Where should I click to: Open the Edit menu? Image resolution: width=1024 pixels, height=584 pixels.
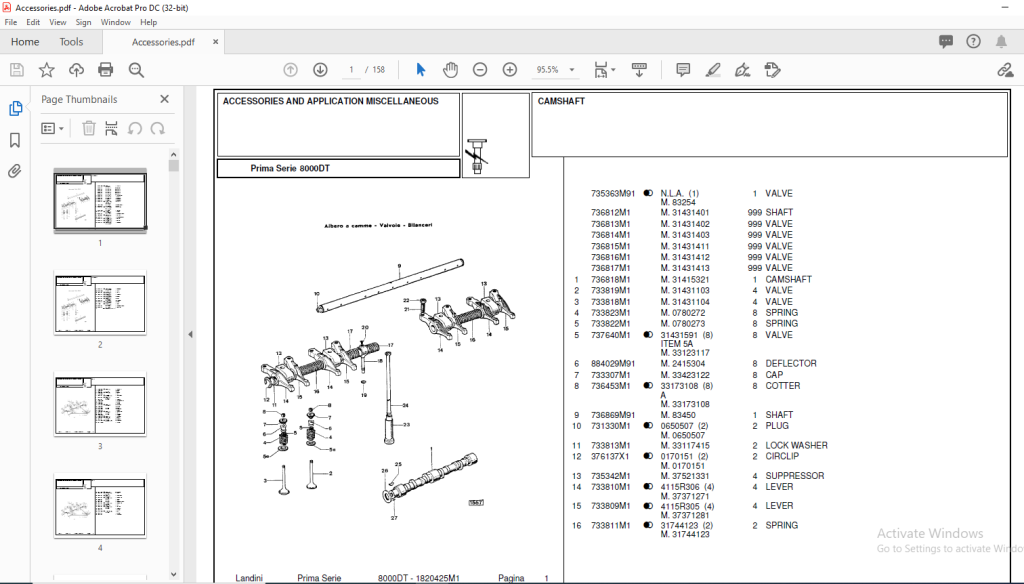click(33, 22)
